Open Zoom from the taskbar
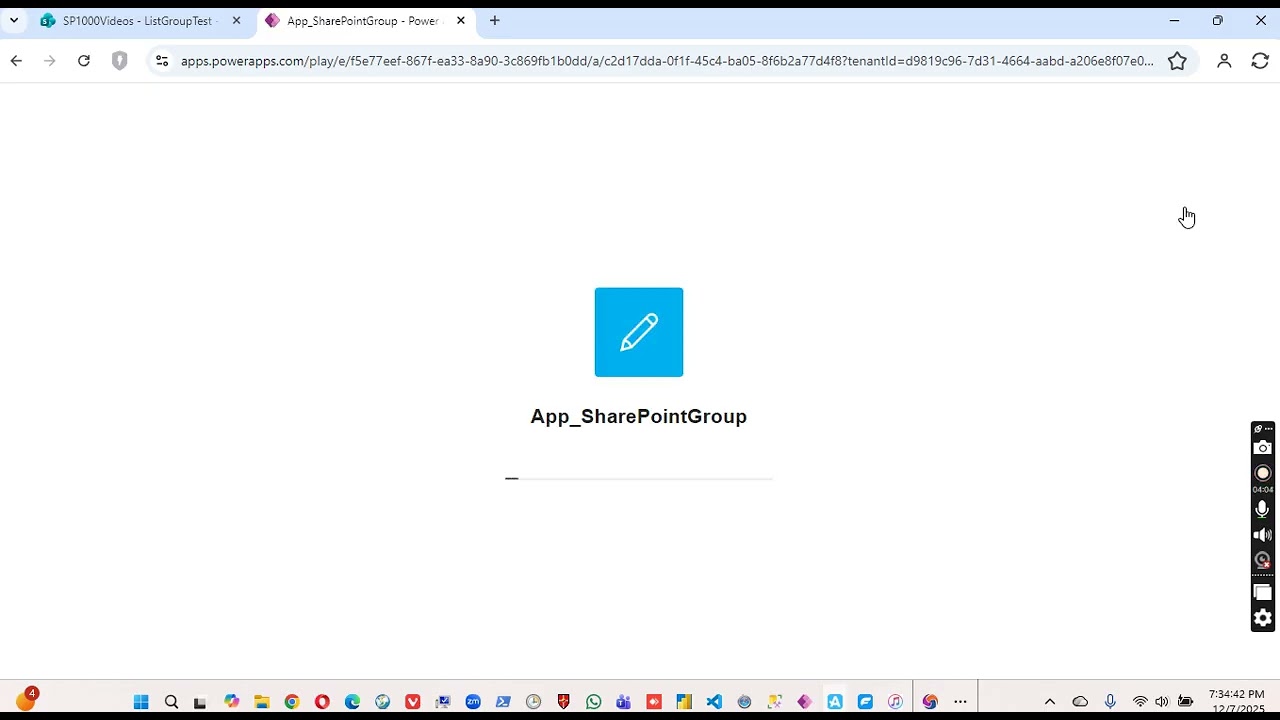This screenshot has width=1280, height=720. 473,702
